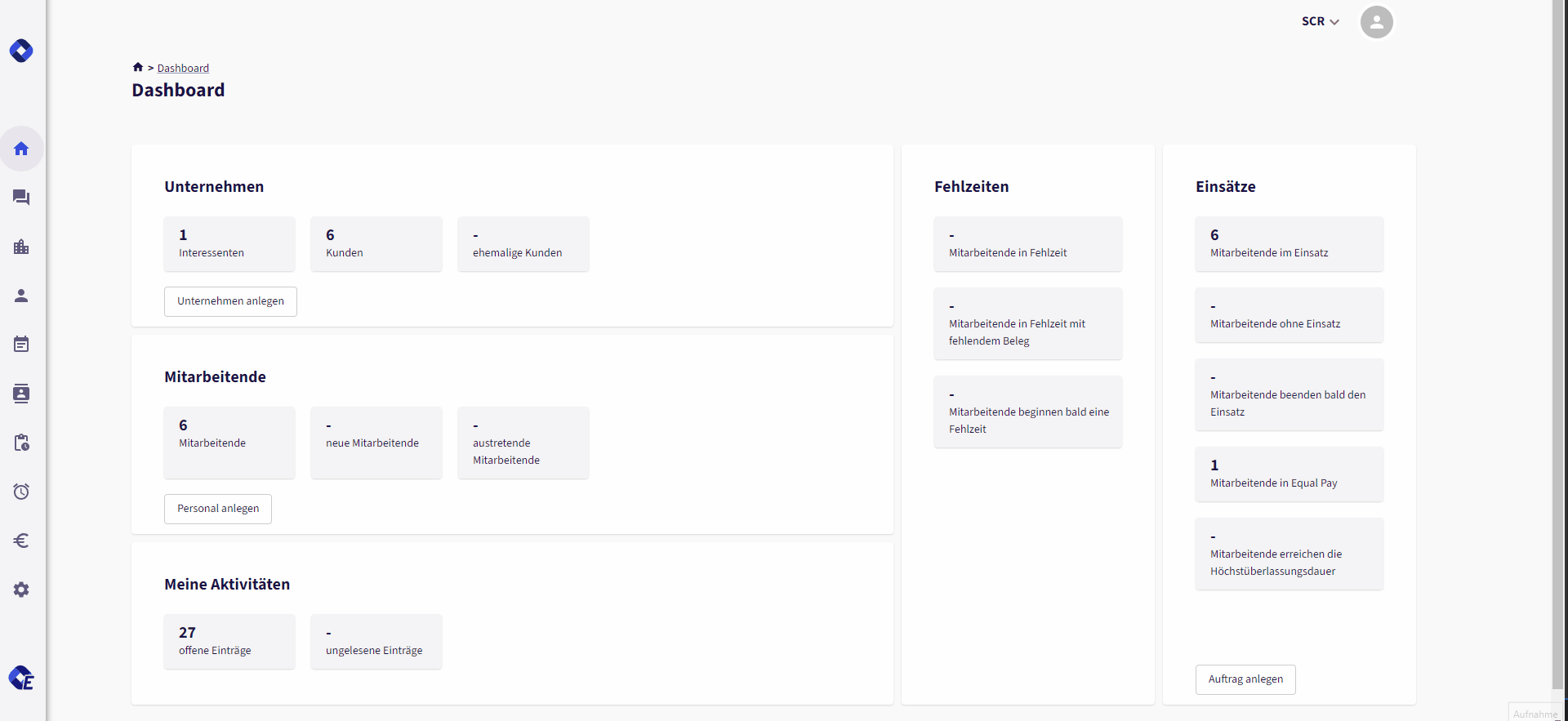
Task: Open the companies building sidebar icon
Action: click(x=21, y=247)
